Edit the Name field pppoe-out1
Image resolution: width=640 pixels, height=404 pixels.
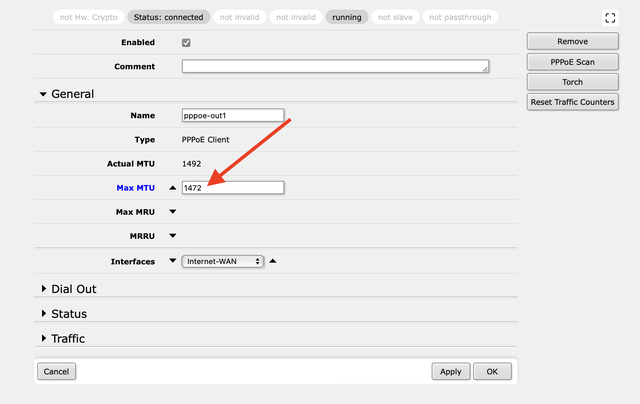click(233, 115)
